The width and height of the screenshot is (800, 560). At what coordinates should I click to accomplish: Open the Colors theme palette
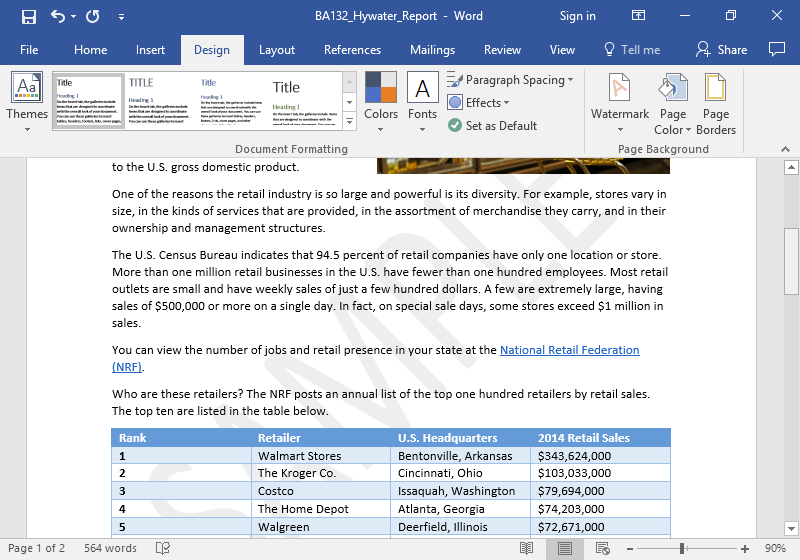click(380, 99)
